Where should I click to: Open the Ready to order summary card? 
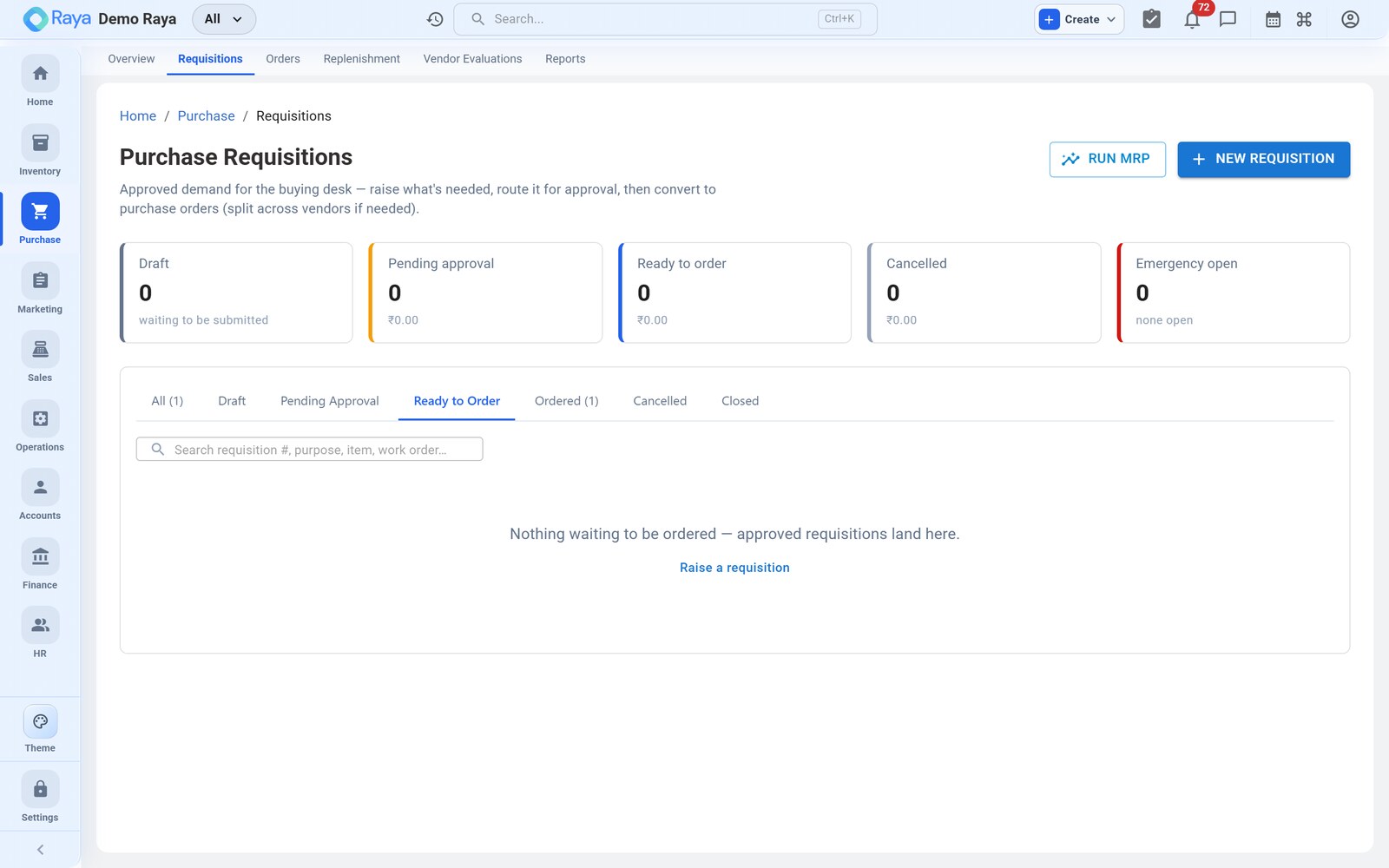pos(734,293)
